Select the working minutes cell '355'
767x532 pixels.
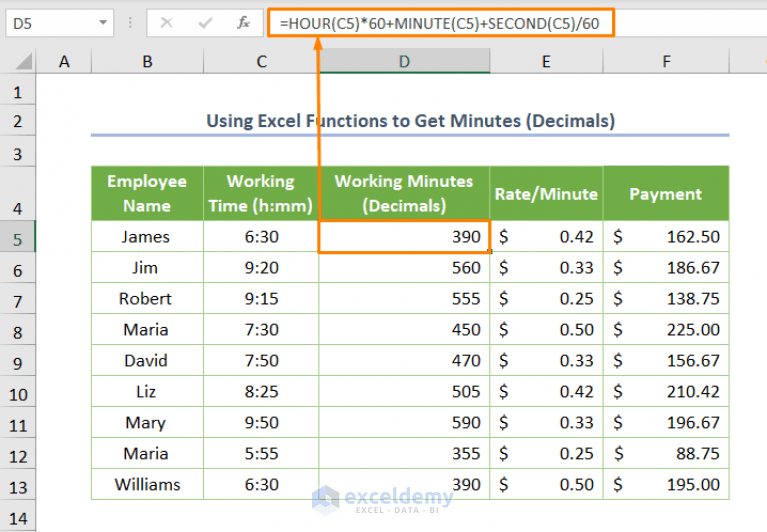tap(404, 453)
